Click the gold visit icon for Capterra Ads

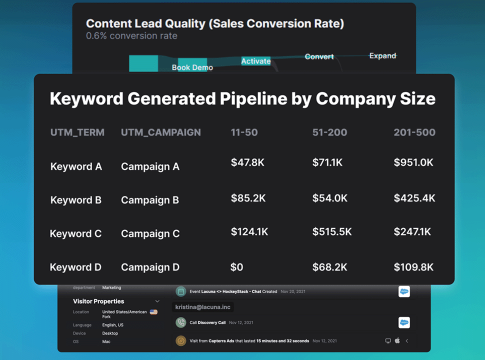(181, 341)
